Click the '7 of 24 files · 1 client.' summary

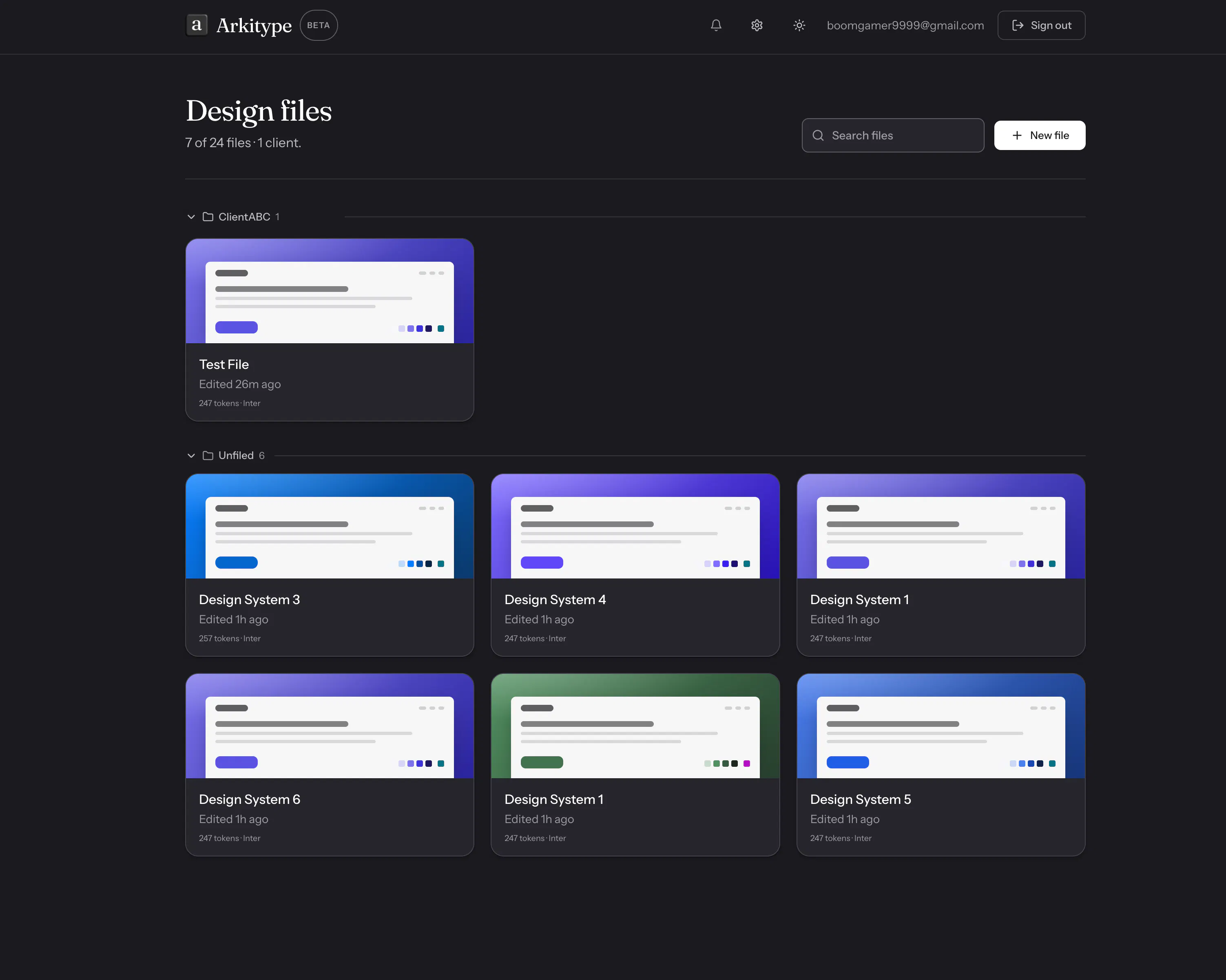click(243, 143)
